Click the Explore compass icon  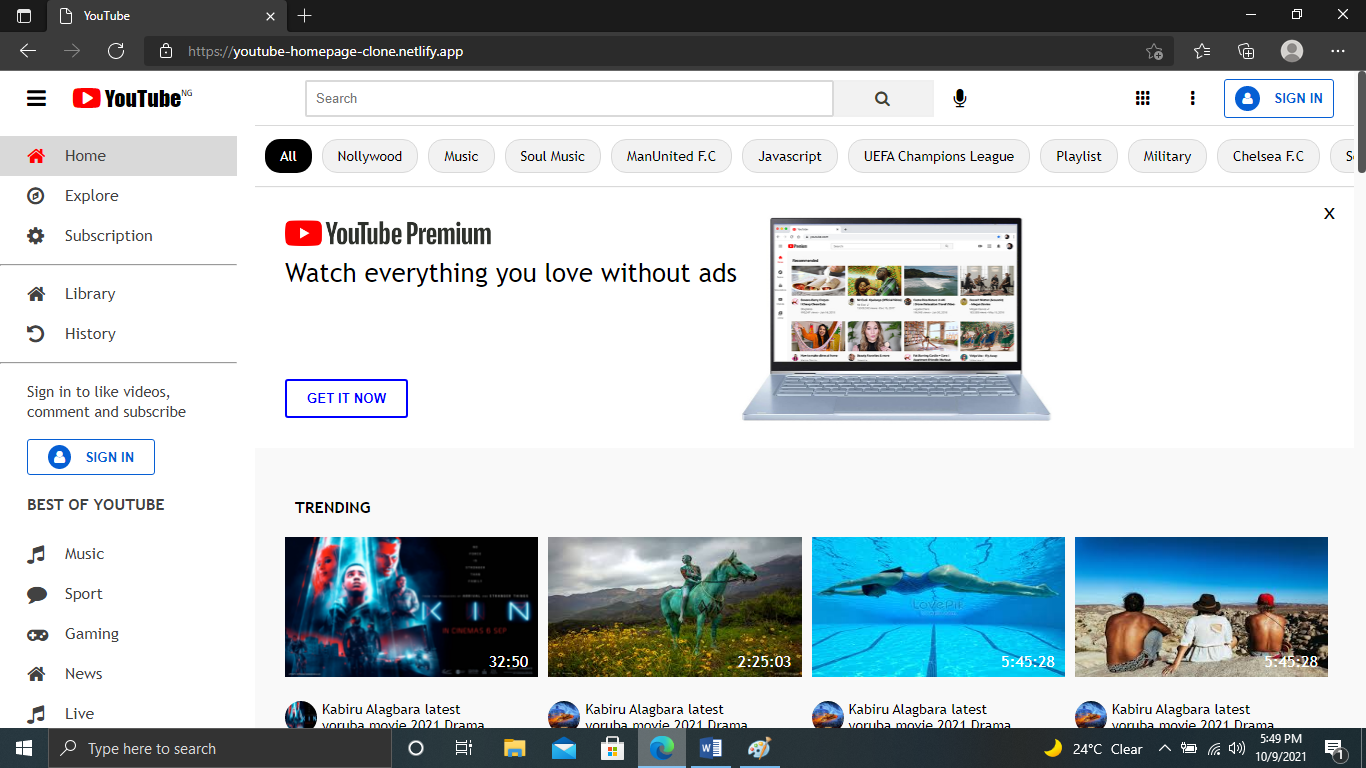[36, 196]
